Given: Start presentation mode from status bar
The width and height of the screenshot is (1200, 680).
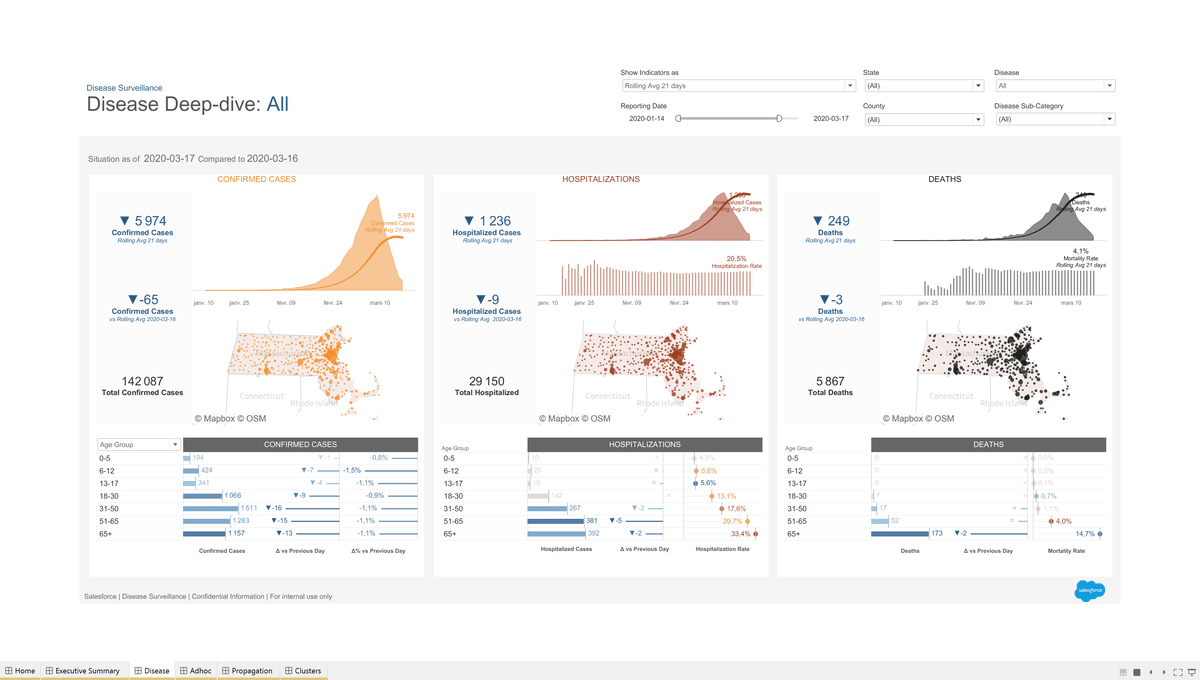Looking at the screenshot, I should [1192, 671].
